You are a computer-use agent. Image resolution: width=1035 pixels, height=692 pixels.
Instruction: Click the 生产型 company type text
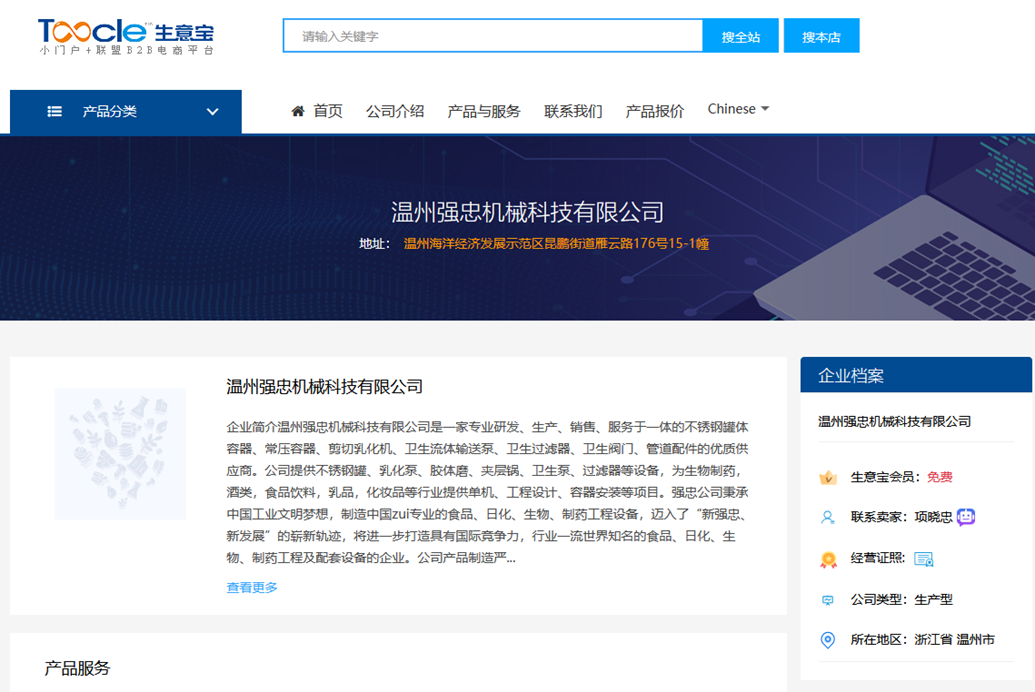tap(933, 600)
